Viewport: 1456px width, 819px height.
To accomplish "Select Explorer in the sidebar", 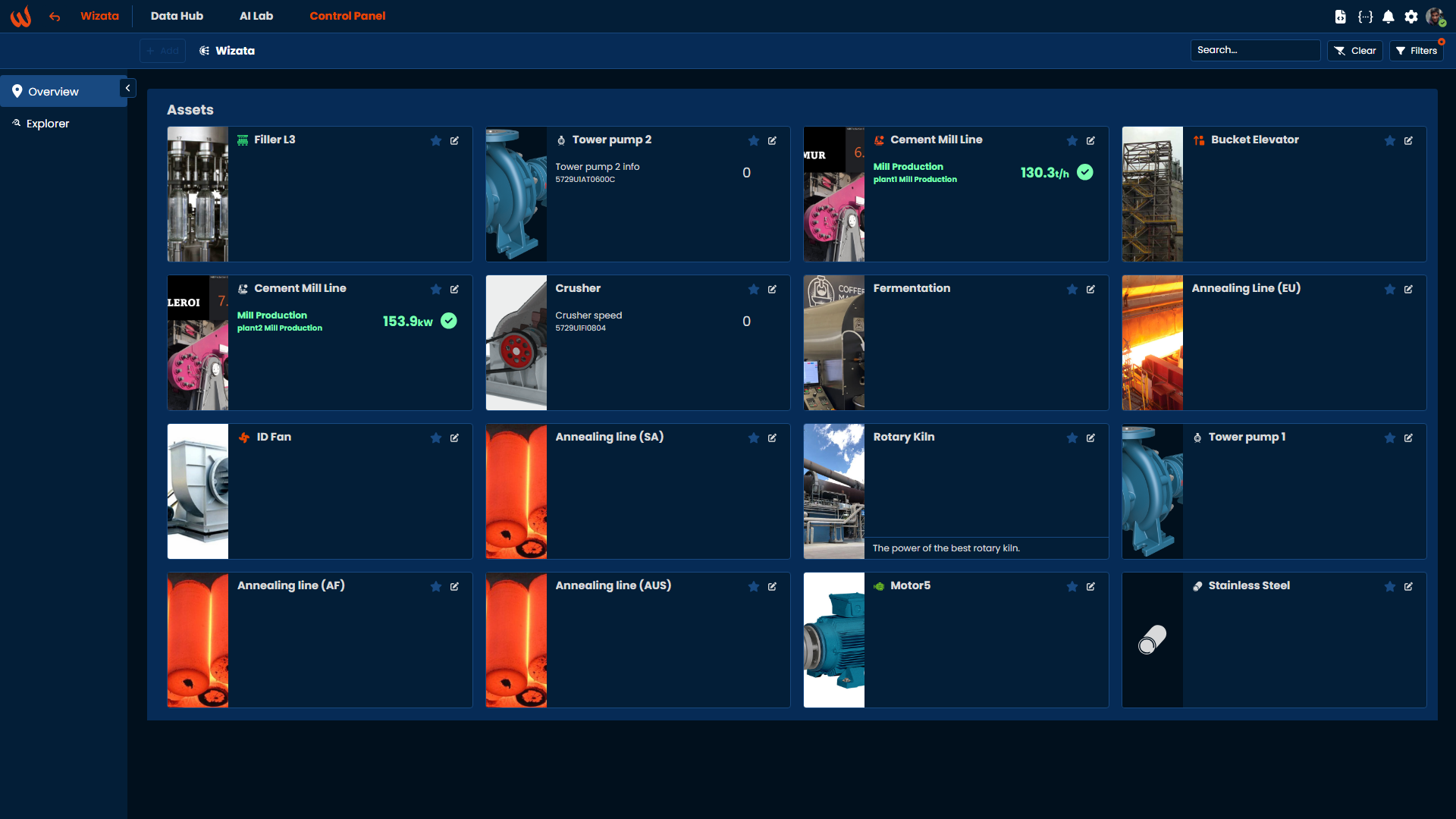I will click(x=48, y=124).
